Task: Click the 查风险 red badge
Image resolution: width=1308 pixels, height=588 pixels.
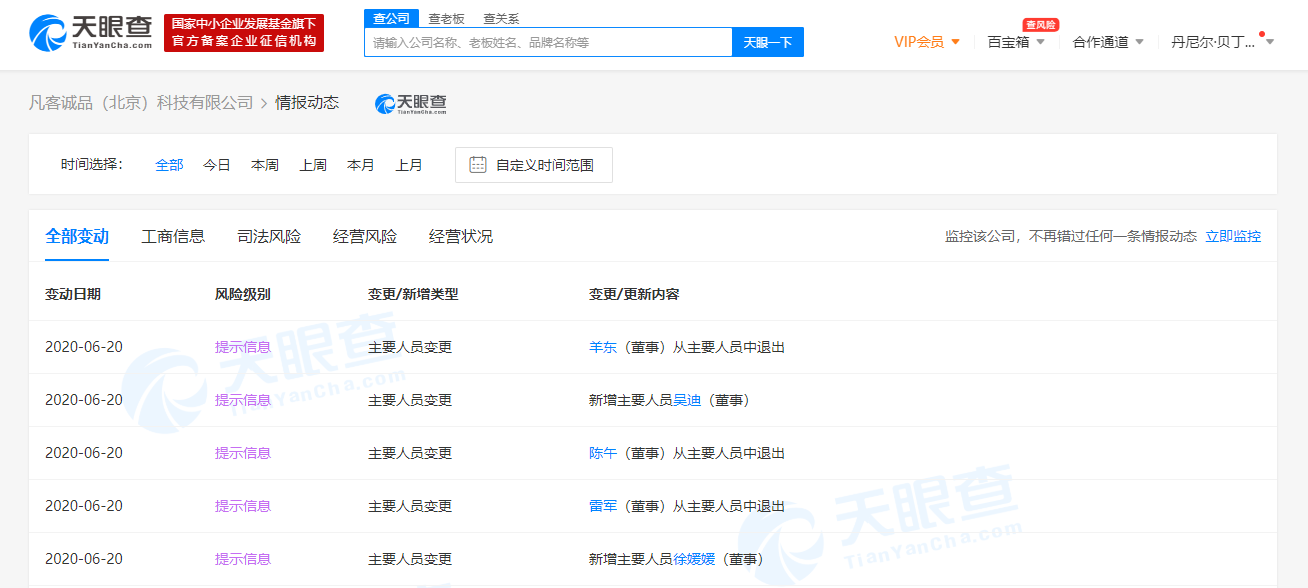Action: pos(1040,24)
